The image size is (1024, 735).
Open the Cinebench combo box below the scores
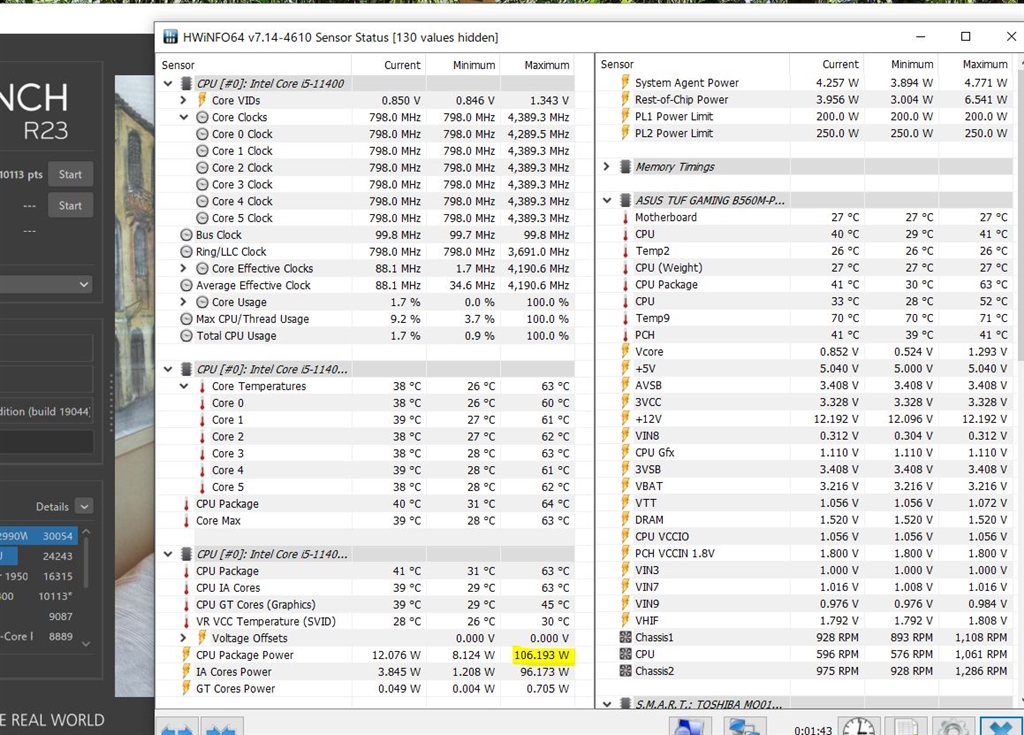(44, 284)
